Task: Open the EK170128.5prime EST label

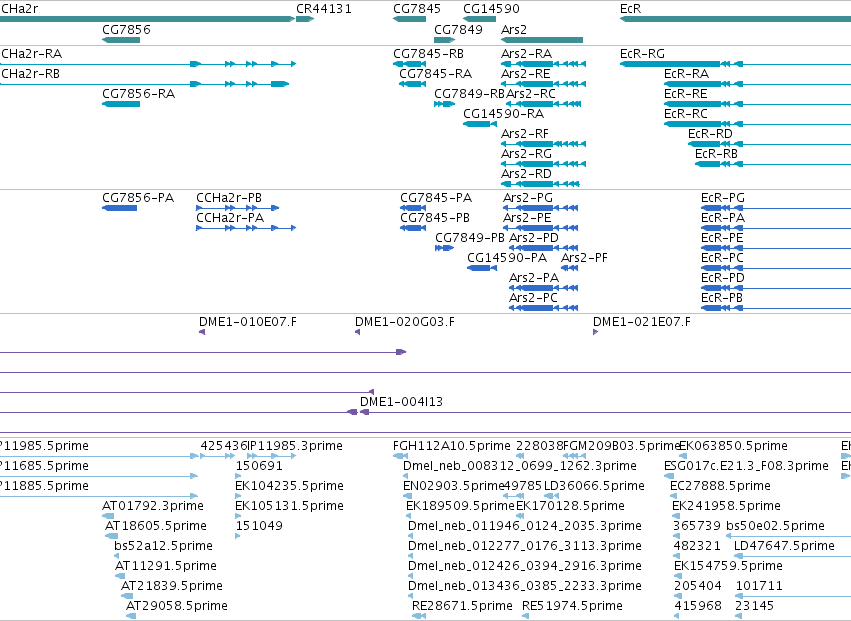Action: tap(570, 506)
